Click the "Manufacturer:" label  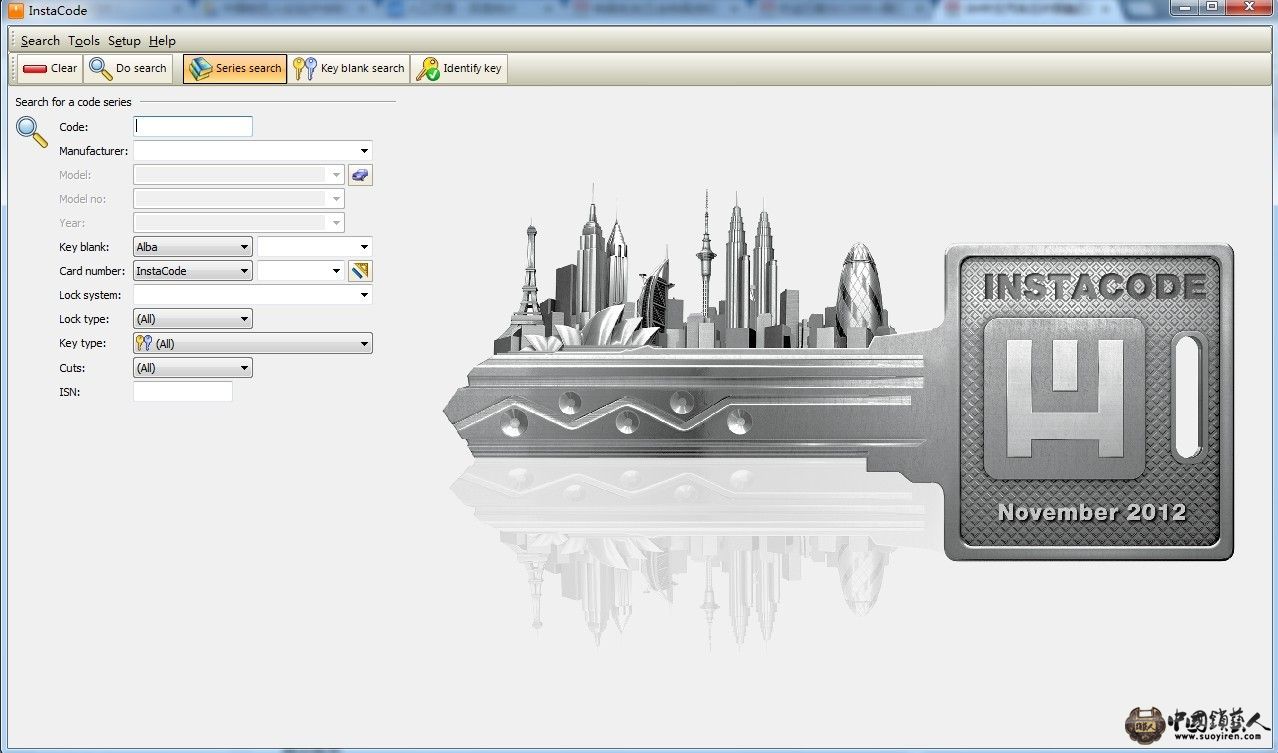coord(94,151)
